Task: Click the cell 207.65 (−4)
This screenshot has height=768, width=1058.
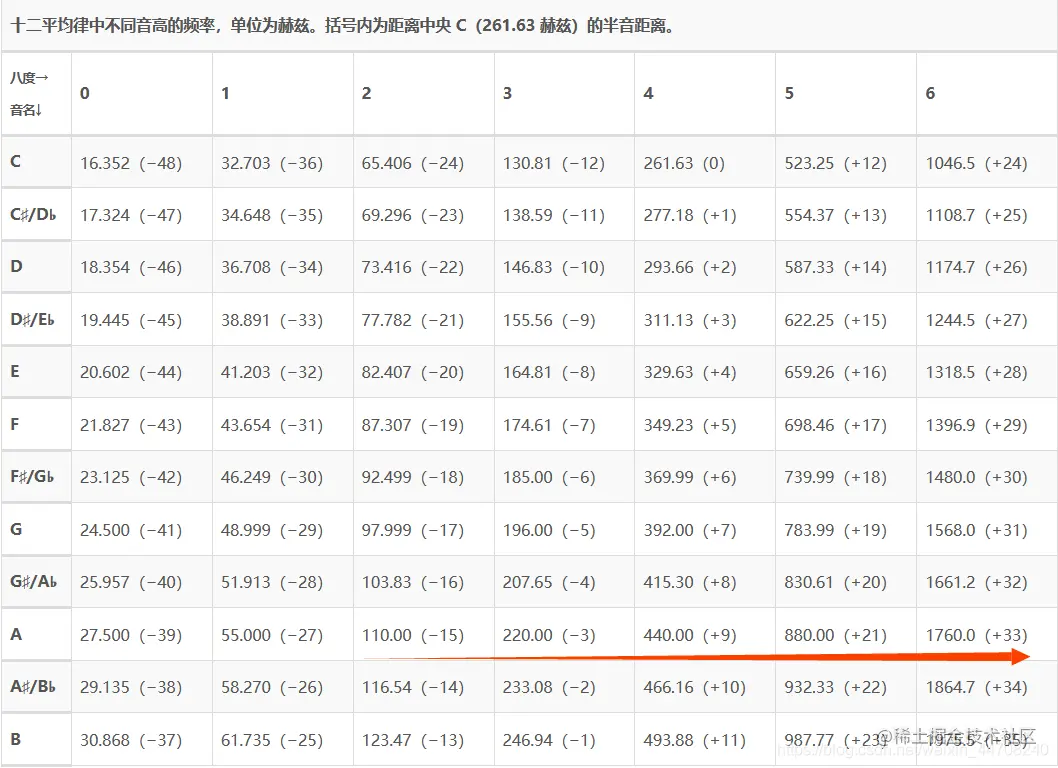Action: [564, 581]
